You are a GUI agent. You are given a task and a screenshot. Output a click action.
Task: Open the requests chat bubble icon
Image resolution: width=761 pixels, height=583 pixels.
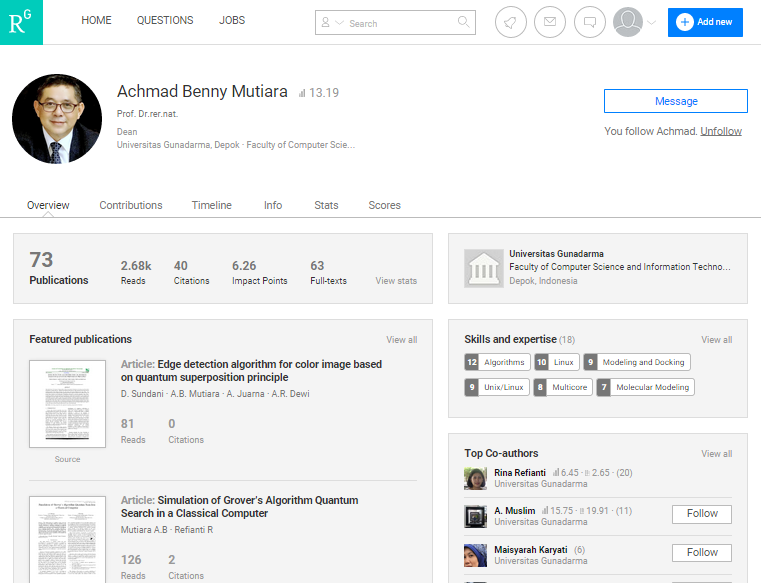click(590, 22)
